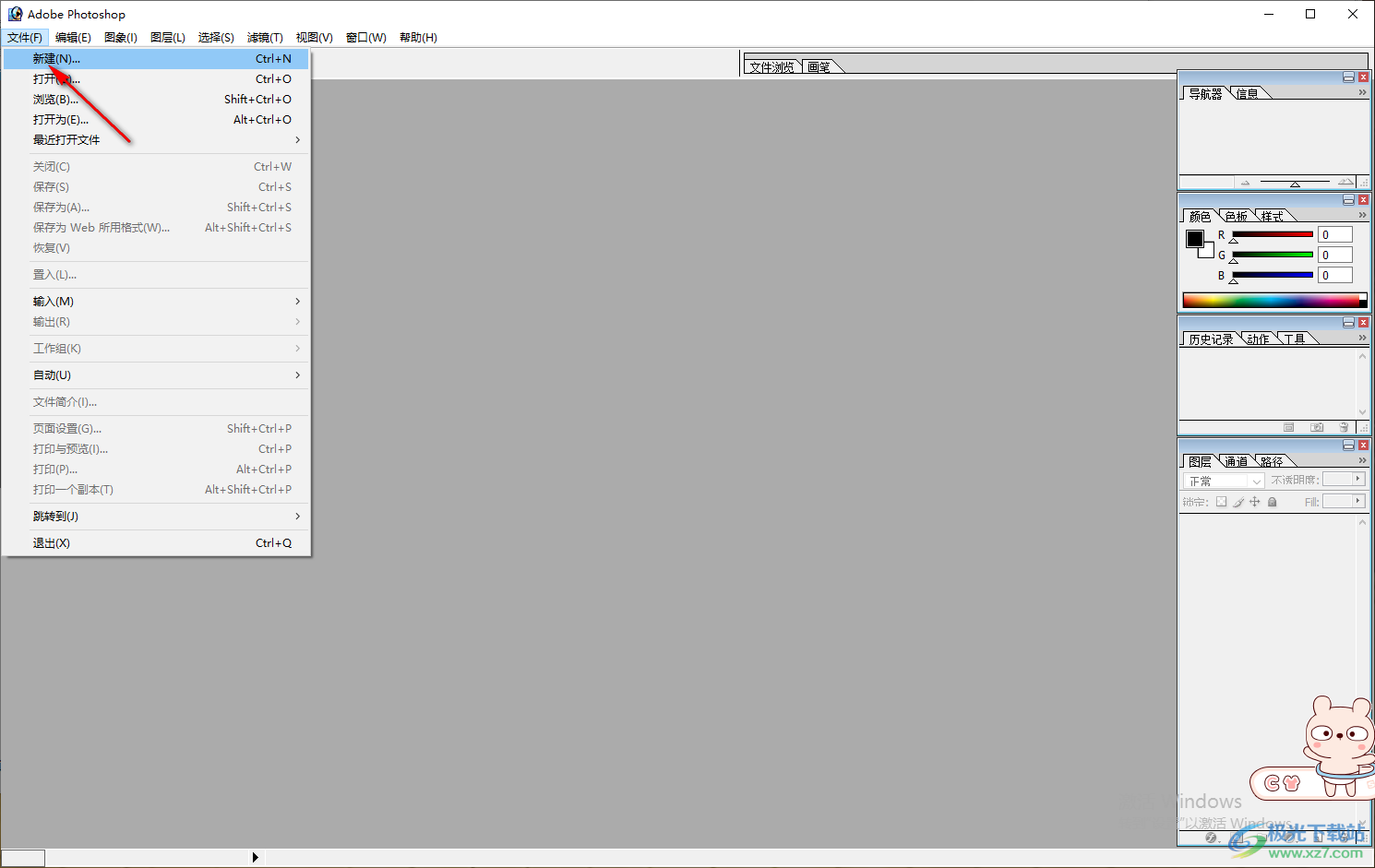This screenshot has height=868, width=1375.
Task: Click the Navigator zoom out small mountains icon
Action: pos(1245,183)
